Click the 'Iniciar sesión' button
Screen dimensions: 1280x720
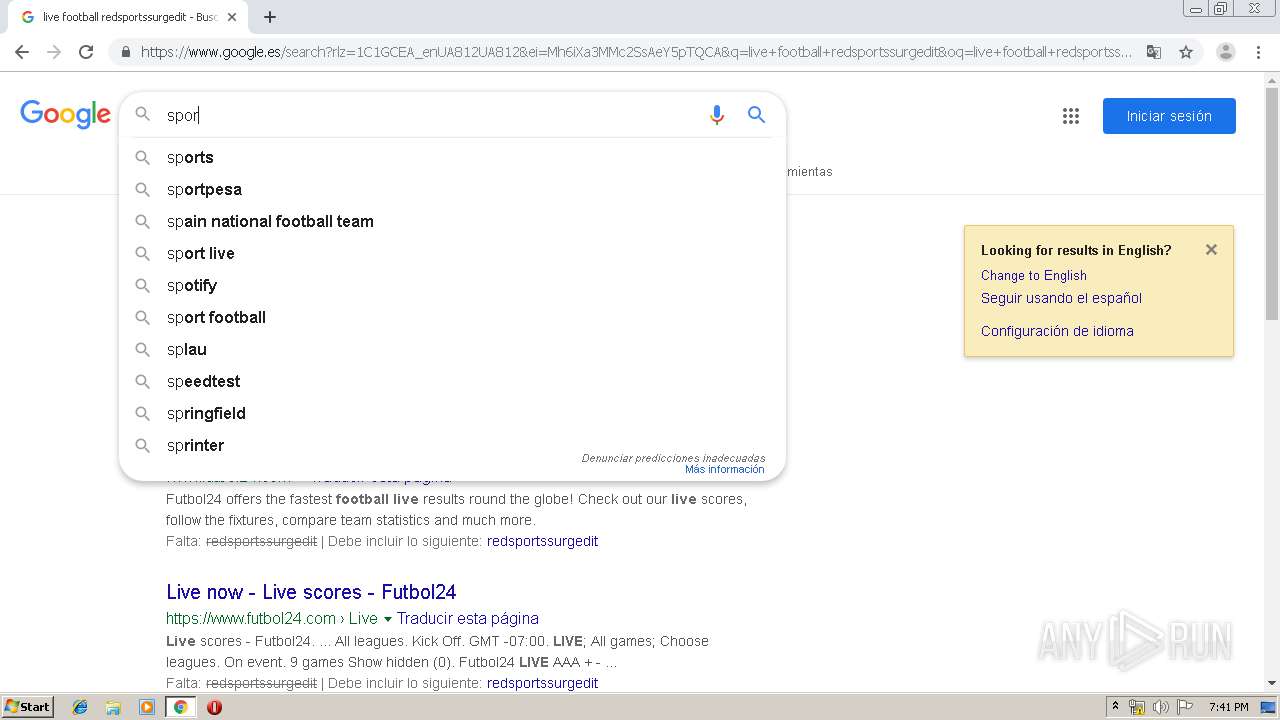1169,116
